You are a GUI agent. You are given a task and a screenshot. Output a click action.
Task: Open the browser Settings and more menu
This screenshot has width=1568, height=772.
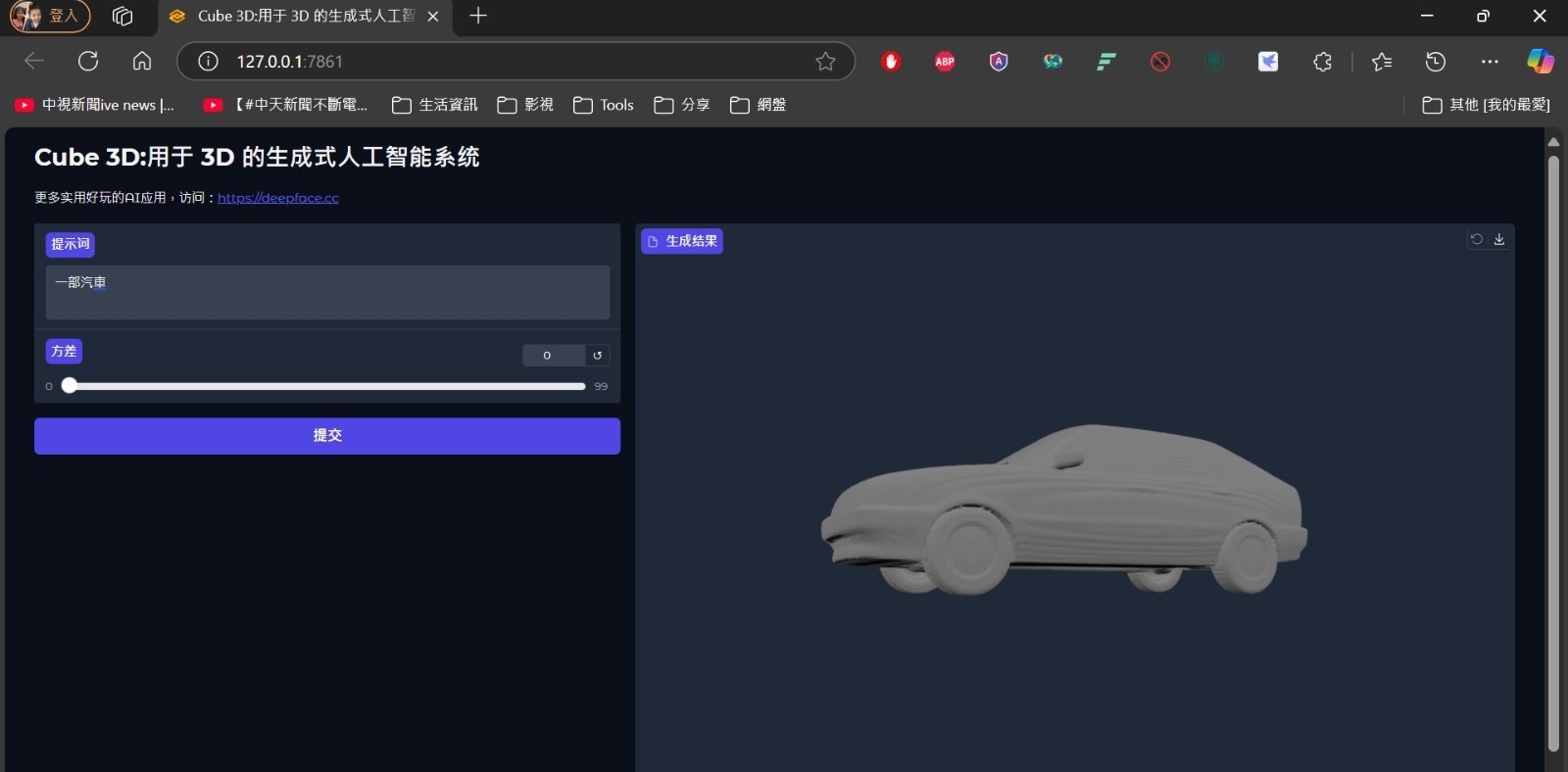tap(1490, 62)
